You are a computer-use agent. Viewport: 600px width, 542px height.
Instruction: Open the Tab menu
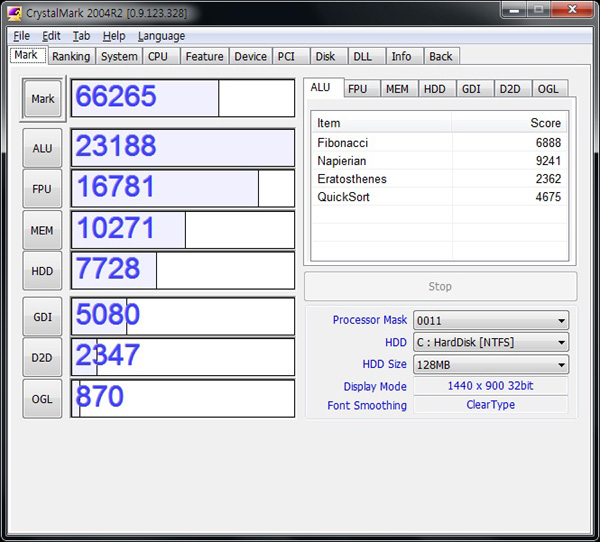[x=82, y=36]
